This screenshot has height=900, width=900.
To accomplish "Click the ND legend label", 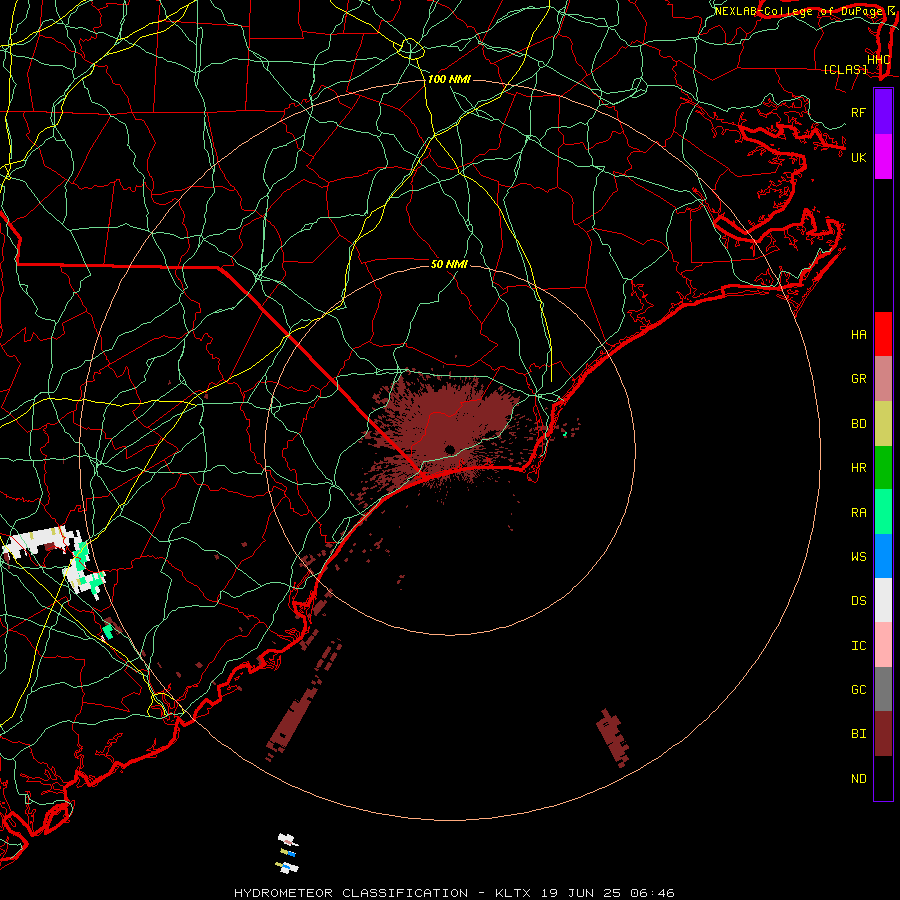I will (x=859, y=779).
